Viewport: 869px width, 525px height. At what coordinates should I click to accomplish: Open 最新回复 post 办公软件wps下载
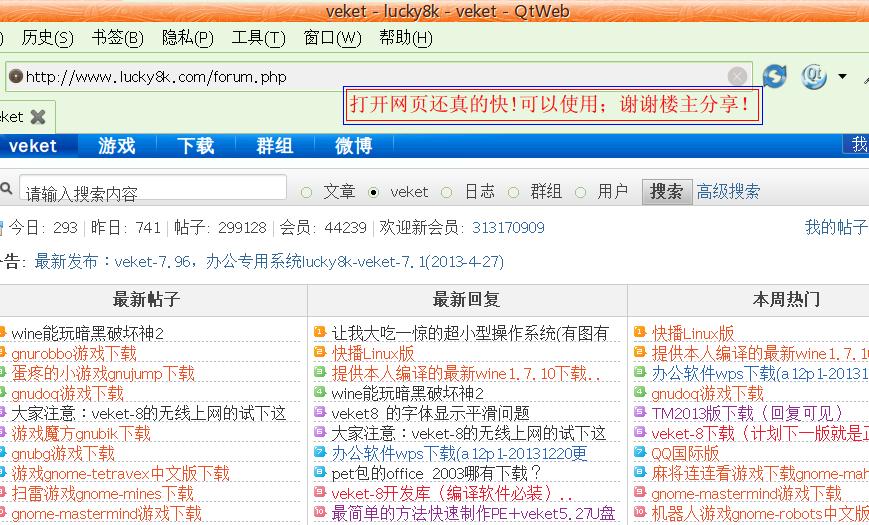459,453
